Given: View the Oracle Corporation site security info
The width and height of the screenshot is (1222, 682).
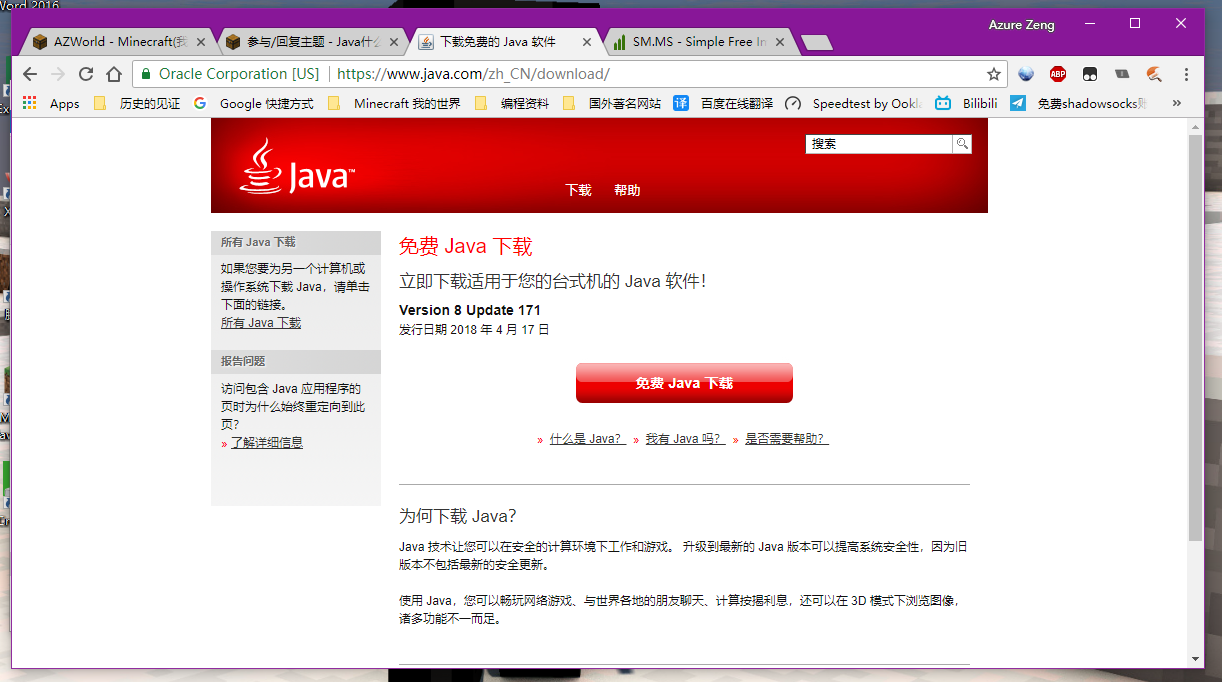Looking at the screenshot, I should point(230,74).
